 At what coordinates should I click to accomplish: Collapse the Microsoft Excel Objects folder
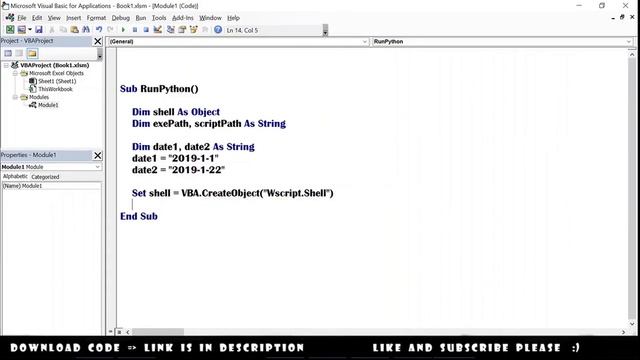coord(15,73)
